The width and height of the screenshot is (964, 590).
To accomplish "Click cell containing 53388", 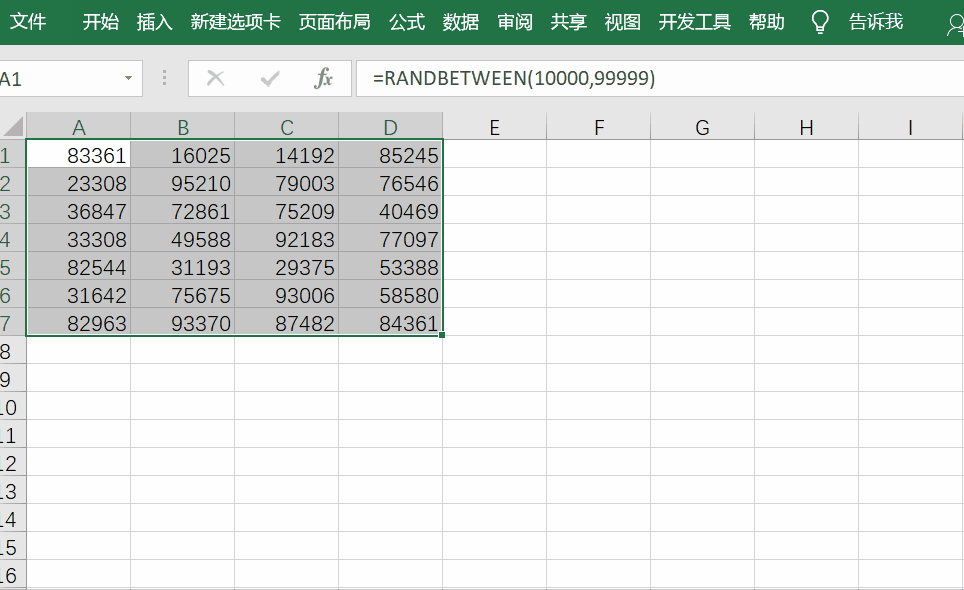I will (390, 267).
